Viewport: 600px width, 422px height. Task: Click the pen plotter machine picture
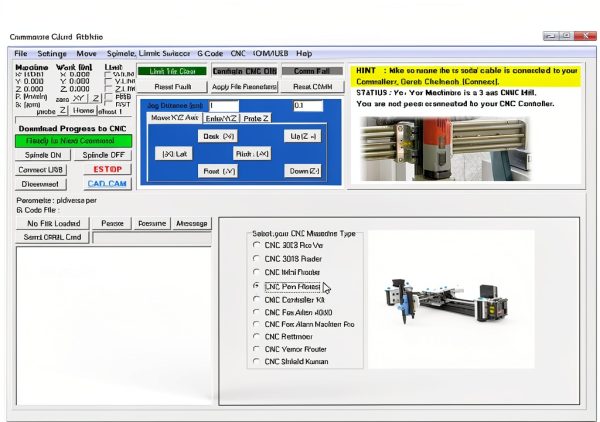click(x=451, y=299)
